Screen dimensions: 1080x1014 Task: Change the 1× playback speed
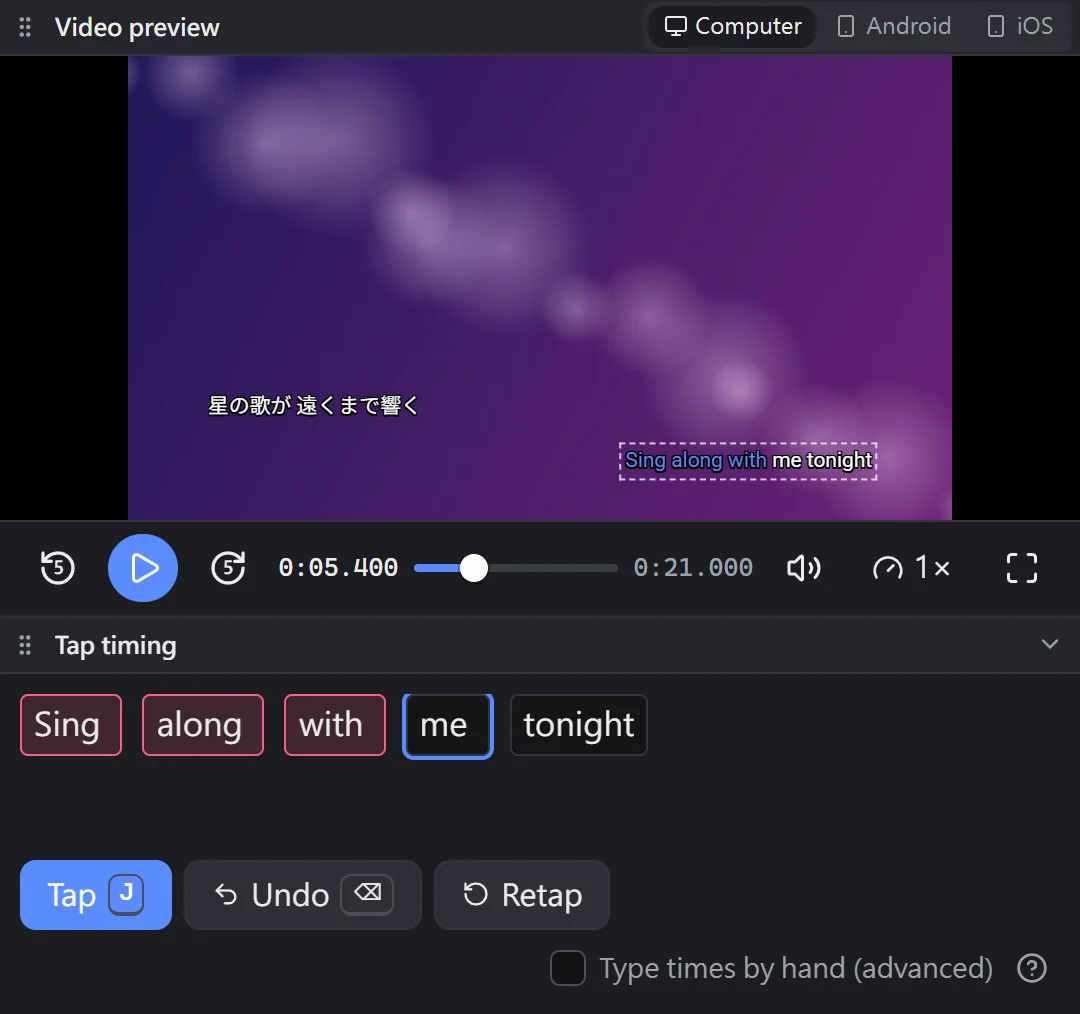coord(911,568)
